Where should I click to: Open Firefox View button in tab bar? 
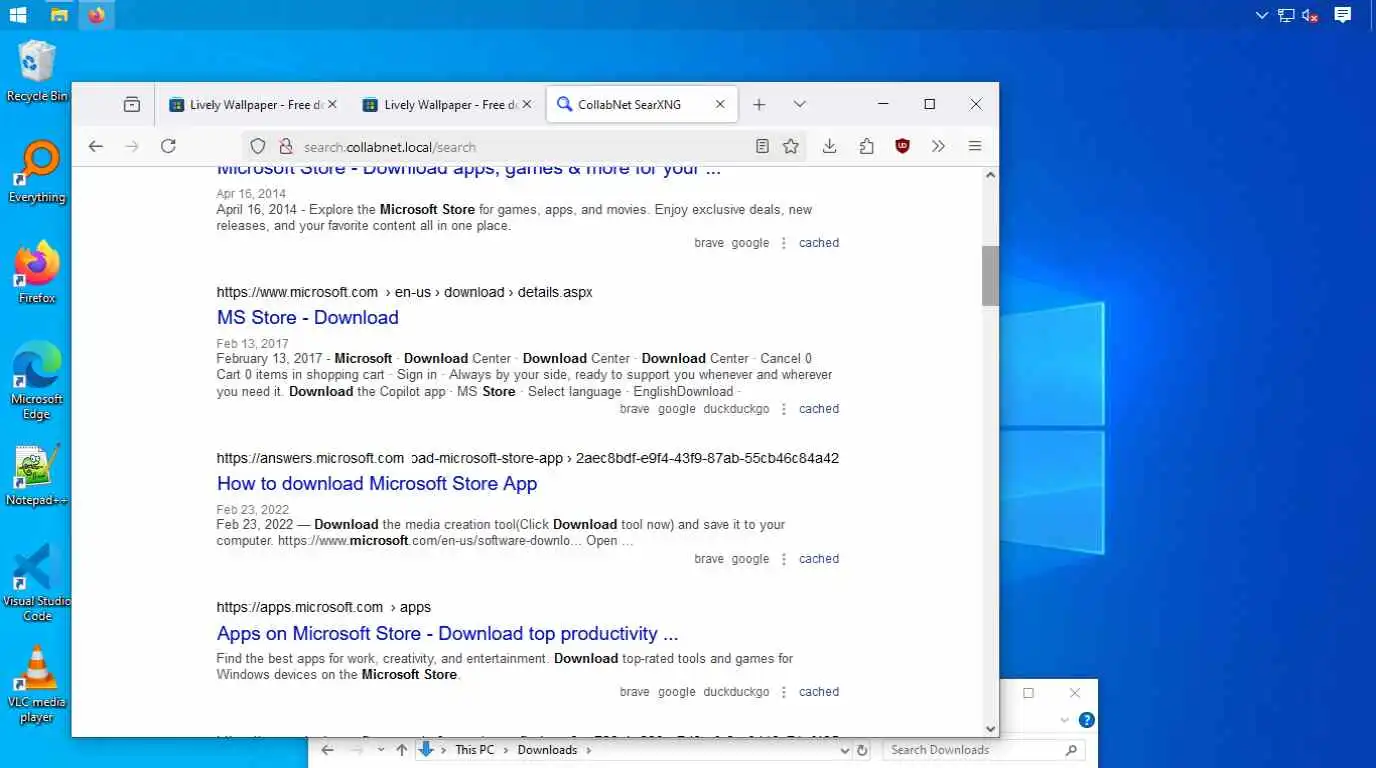[131, 104]
